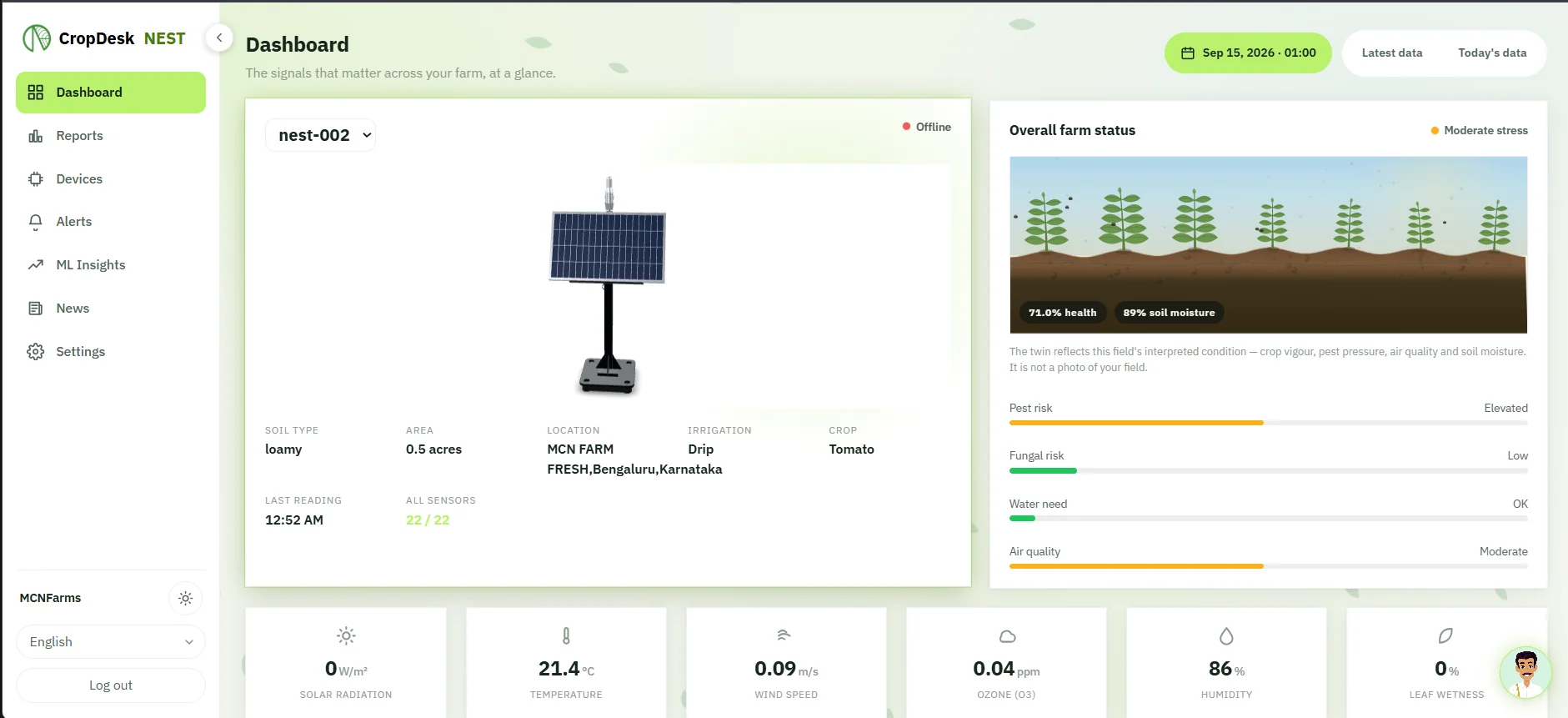The image size is (1568, 718).
Task: Click the Fungal risk progress bar
Action: [x=1268, y=471]
